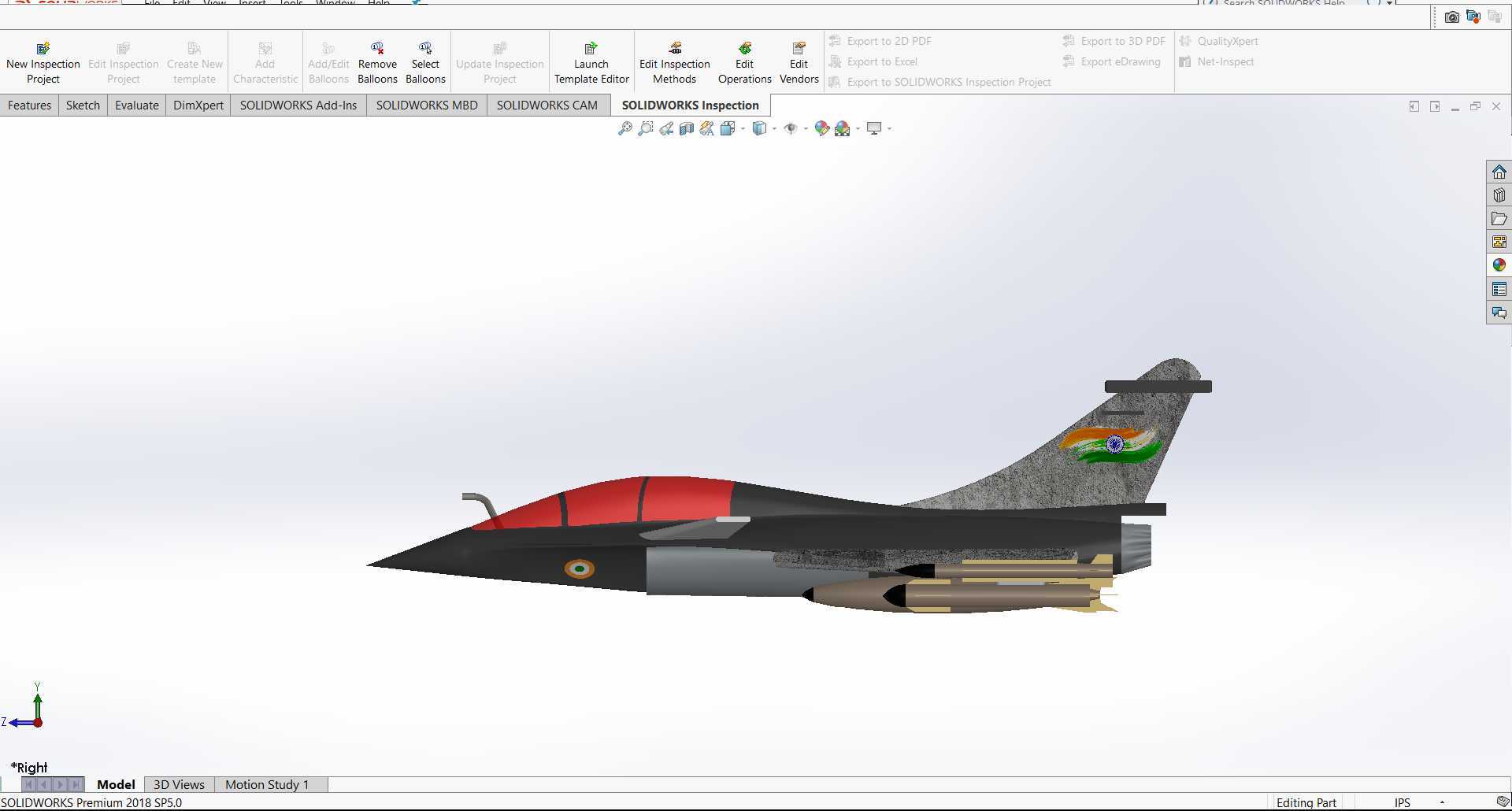This screenshot has width=1512, height=811.
Task: Click the Record Video icon
Action: click(1473, 17)
